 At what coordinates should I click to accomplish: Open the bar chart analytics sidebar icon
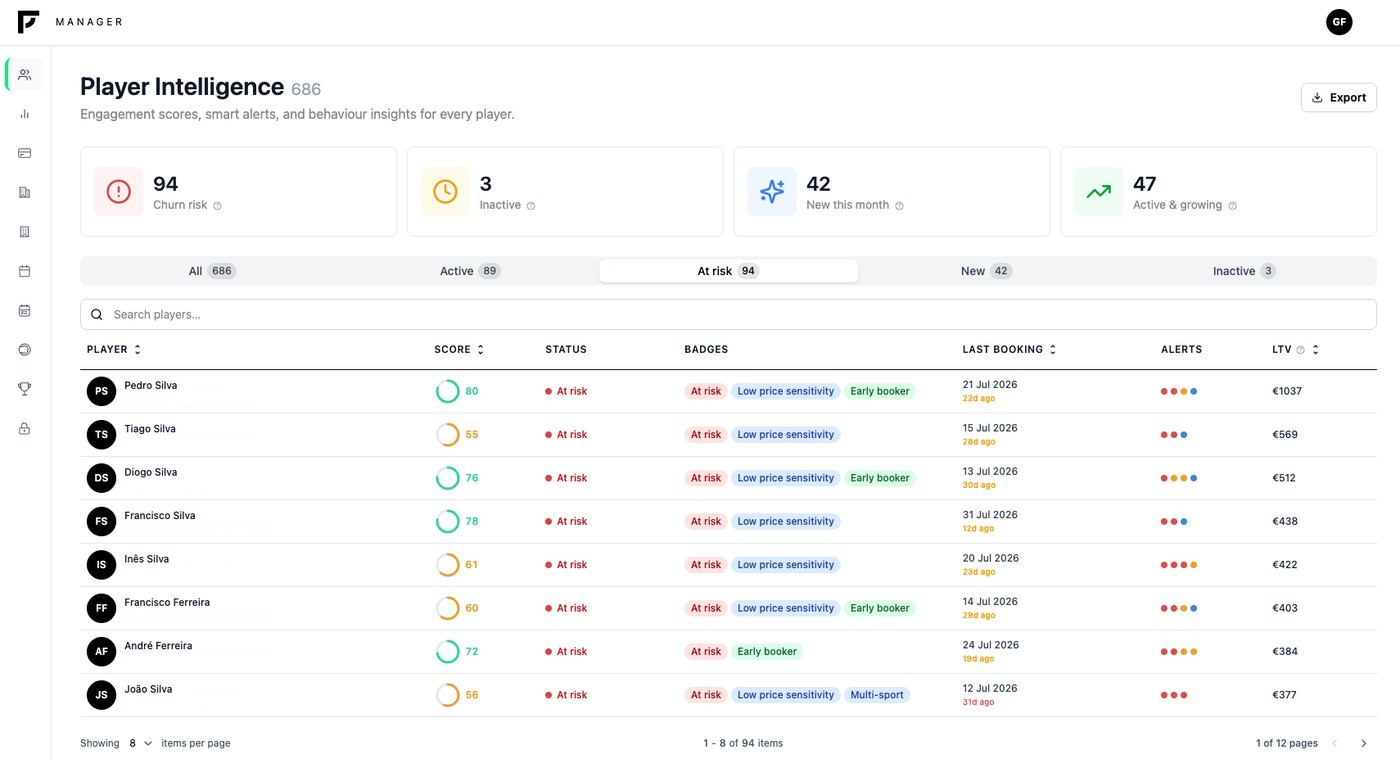(x=25, y=114)
